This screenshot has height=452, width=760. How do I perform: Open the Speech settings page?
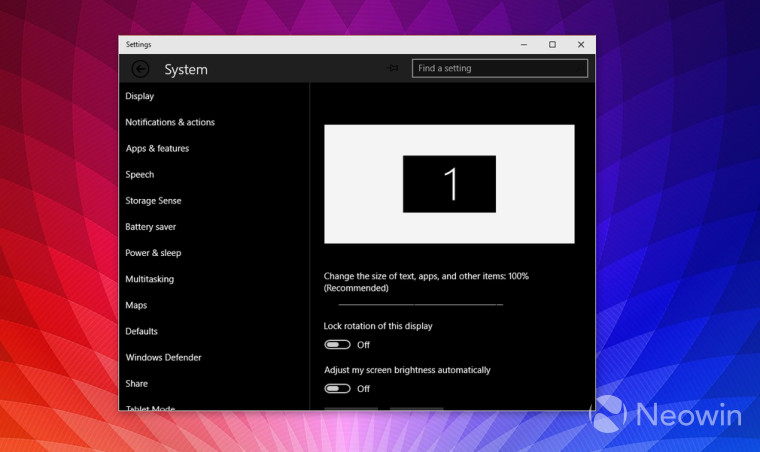click(x=140, y=174)
